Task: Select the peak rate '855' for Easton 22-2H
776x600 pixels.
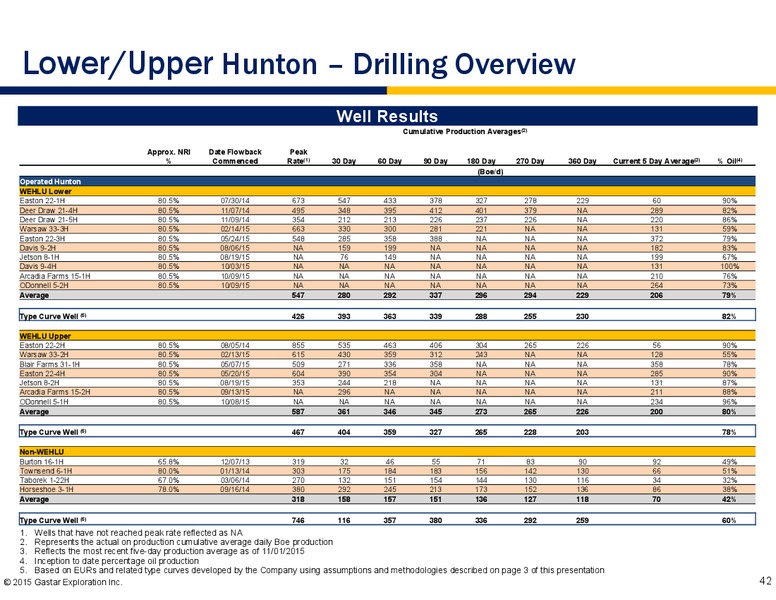Action: tap(298, 346)
